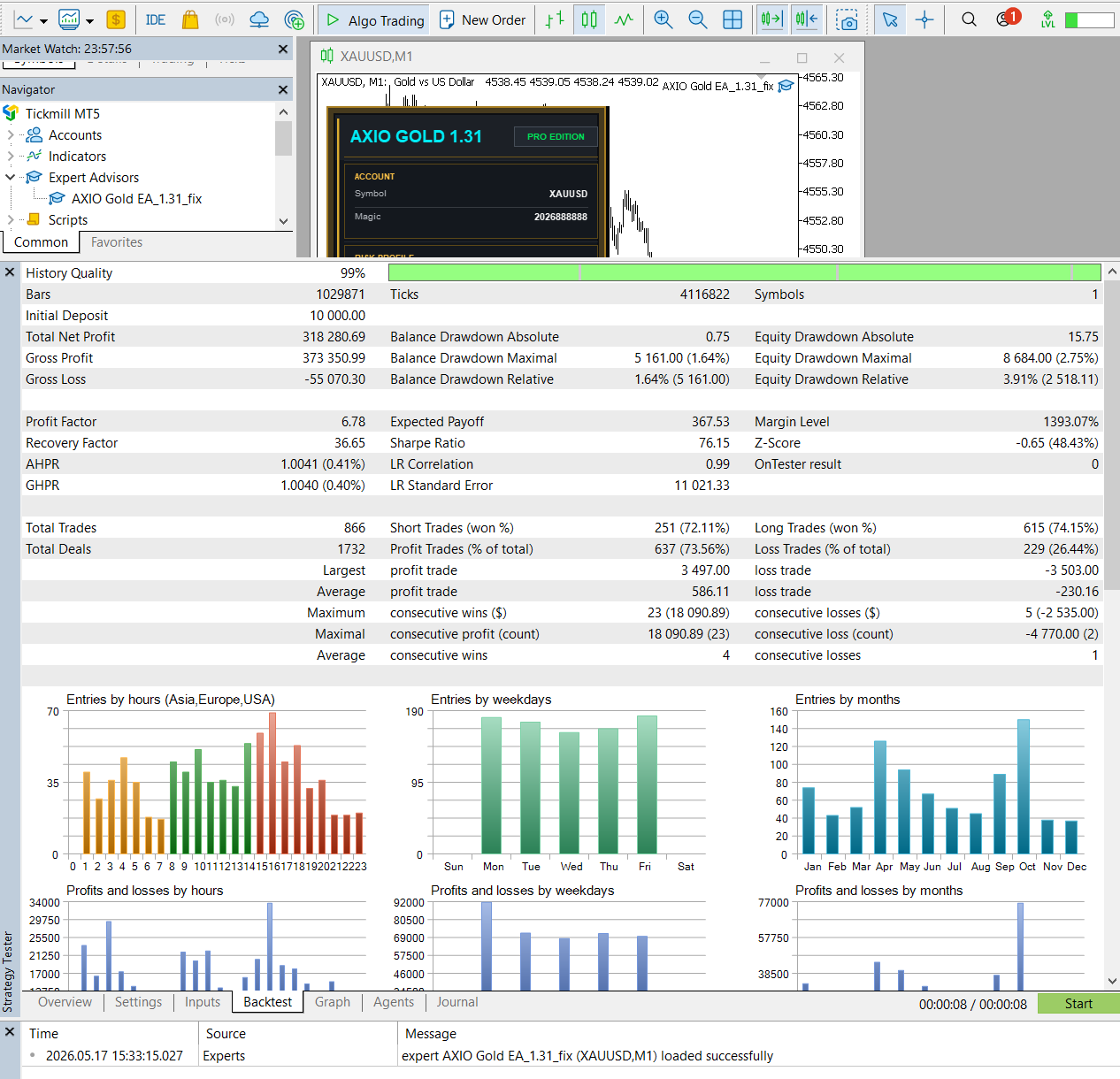The image size is (1120, 1079).
Task: Open the Journal tester tab
Action: 457,1002
